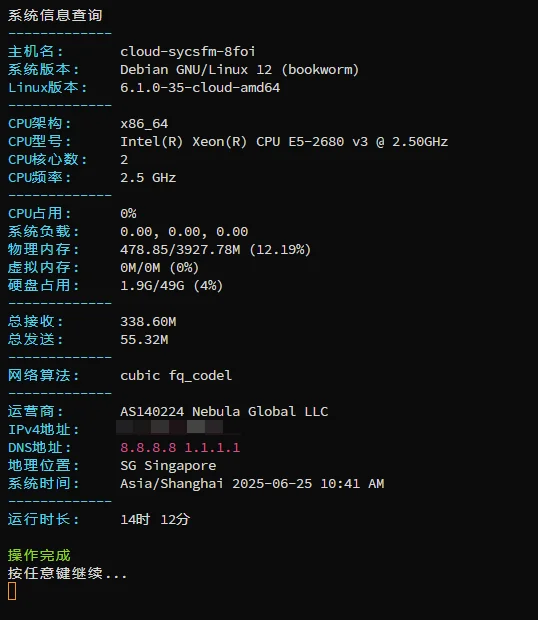Click the Intel Xeon E5-2680 CPU model text

[284, 142]
